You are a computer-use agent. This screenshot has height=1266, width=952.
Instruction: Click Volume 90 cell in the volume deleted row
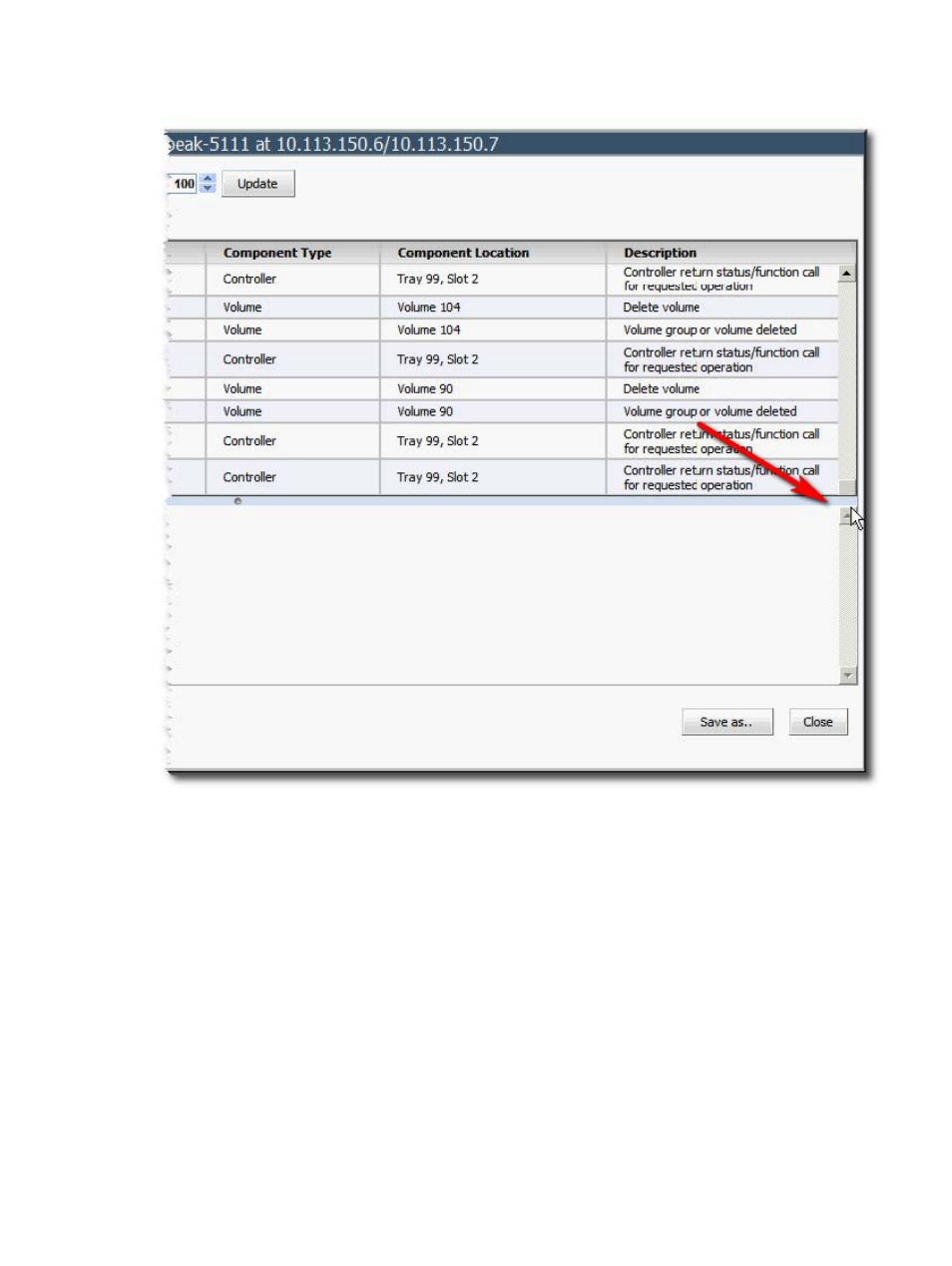coord(424,411)
